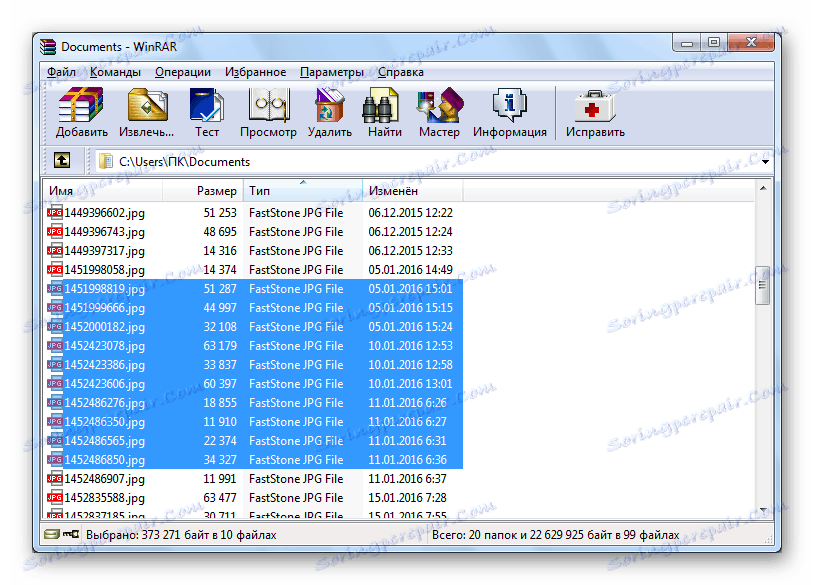Click JPG icon of 1449396602.jpg
Viewport: 814px width, 585px height.
55,213
